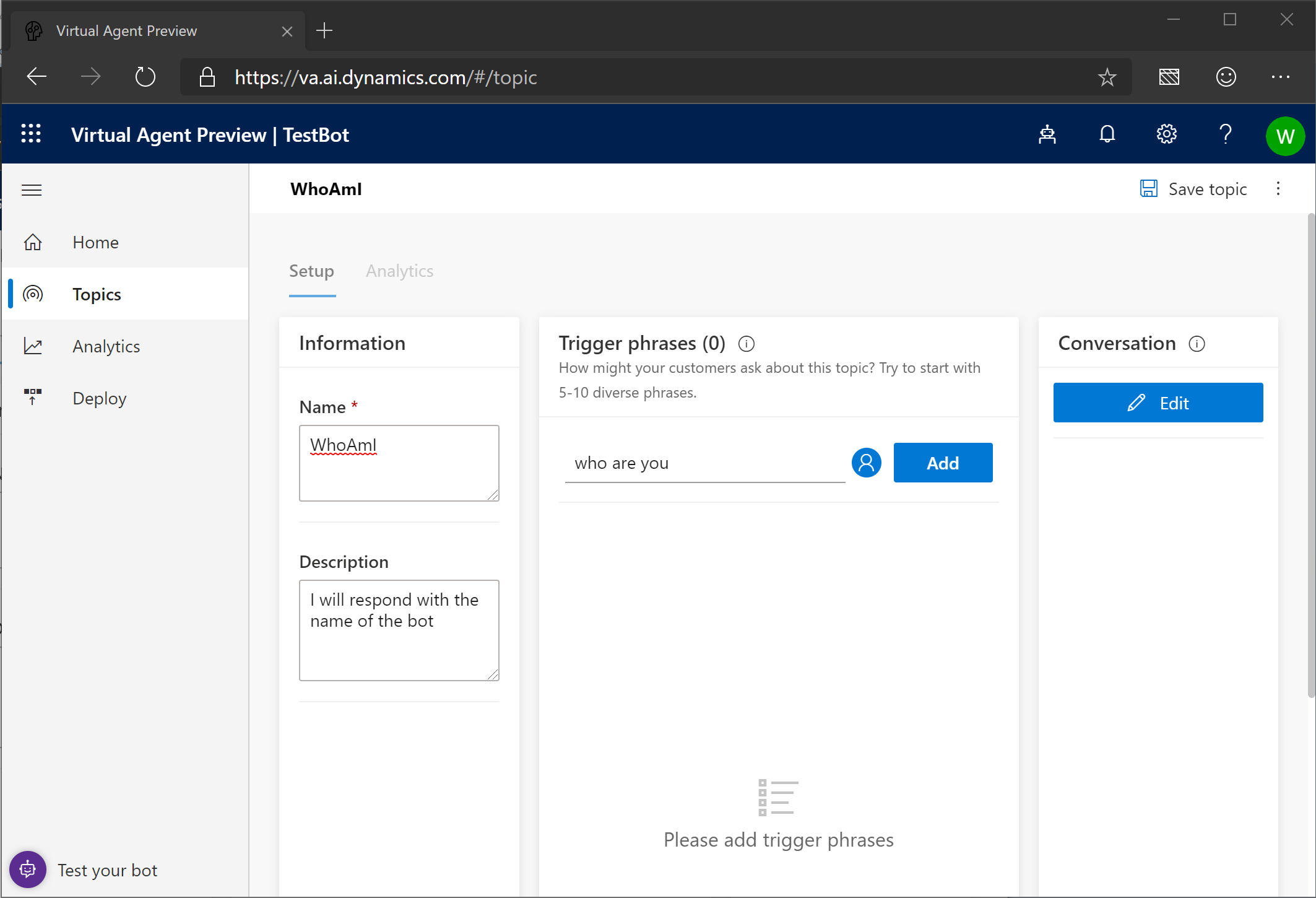Click the green W account avatar

(x=1285, y=136)
